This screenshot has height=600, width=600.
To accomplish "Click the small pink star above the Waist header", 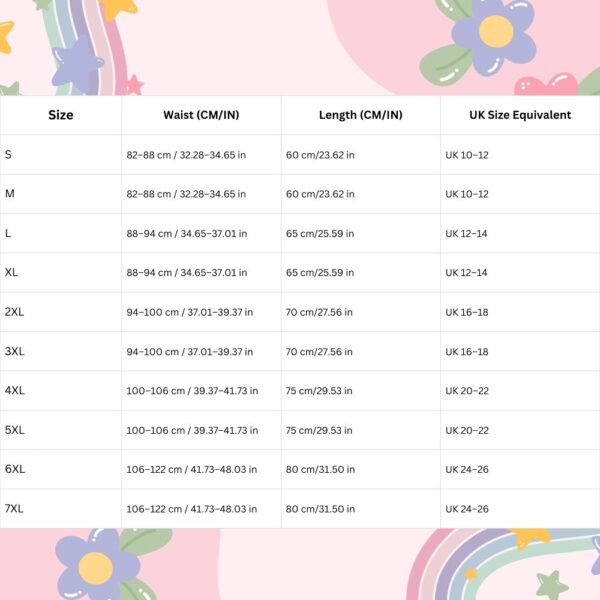I will (134, 85).
